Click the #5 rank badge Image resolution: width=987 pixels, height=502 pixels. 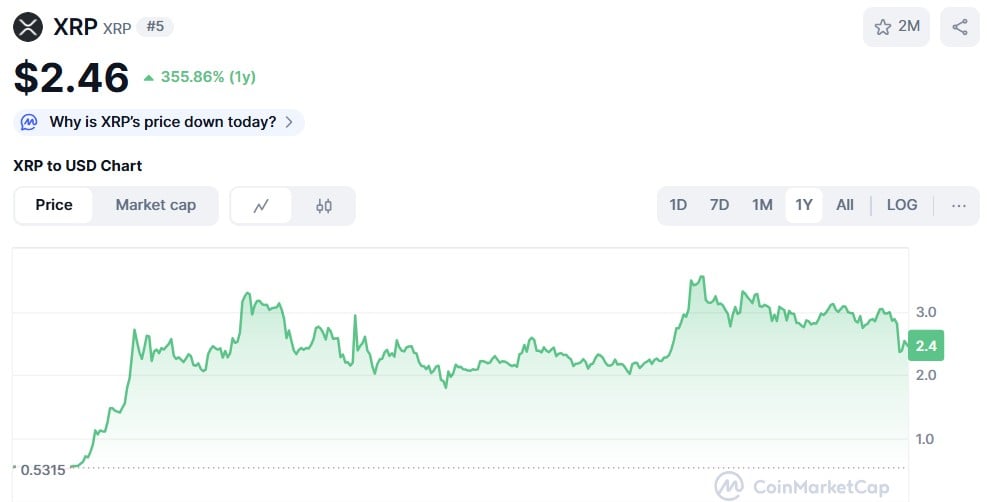pyautogui.click(x=155, y=27)
